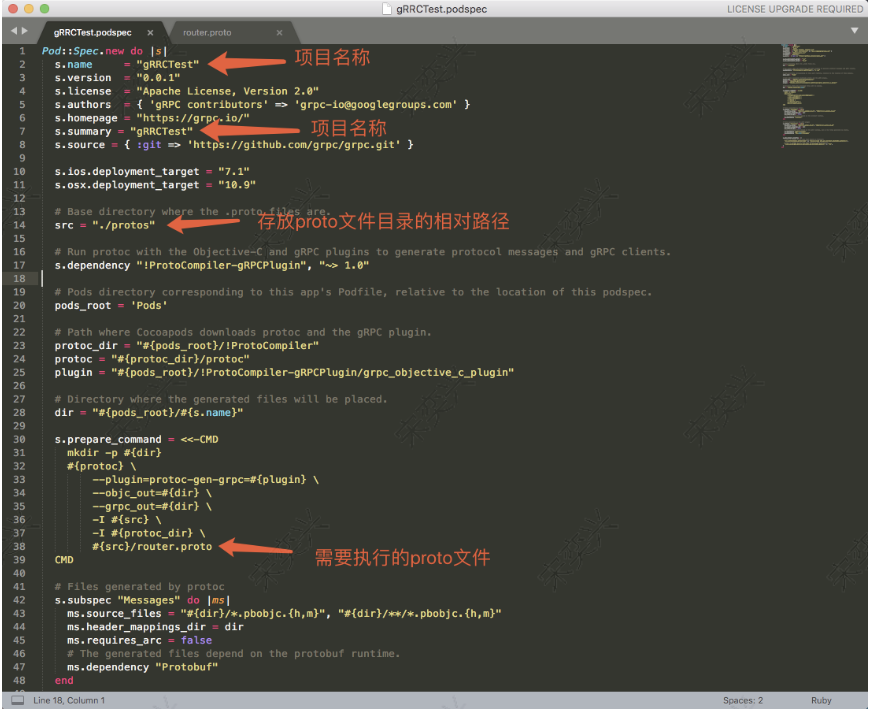Click the --grpc_out=#{dir} line

pos(152,507)
